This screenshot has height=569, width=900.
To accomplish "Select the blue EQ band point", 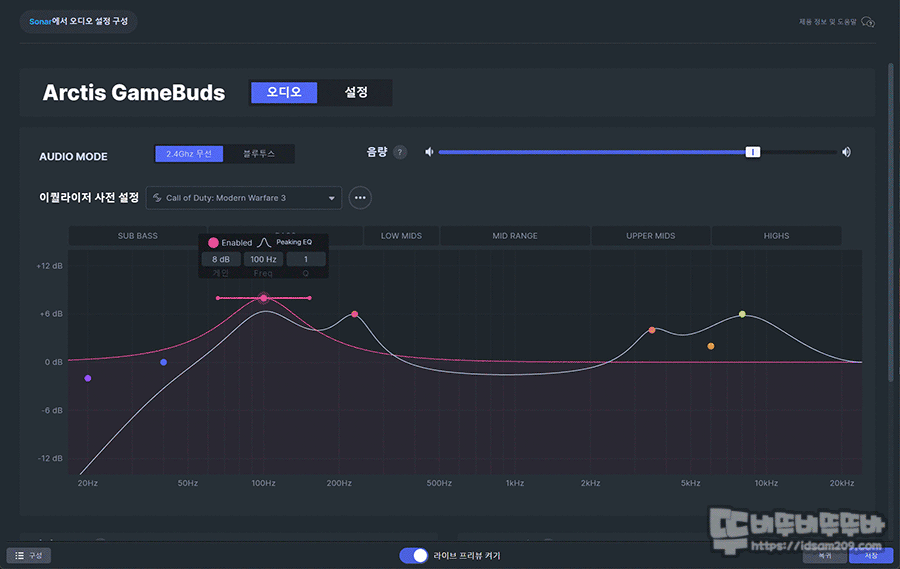I will pyautogui.click(x=164, y=362).
